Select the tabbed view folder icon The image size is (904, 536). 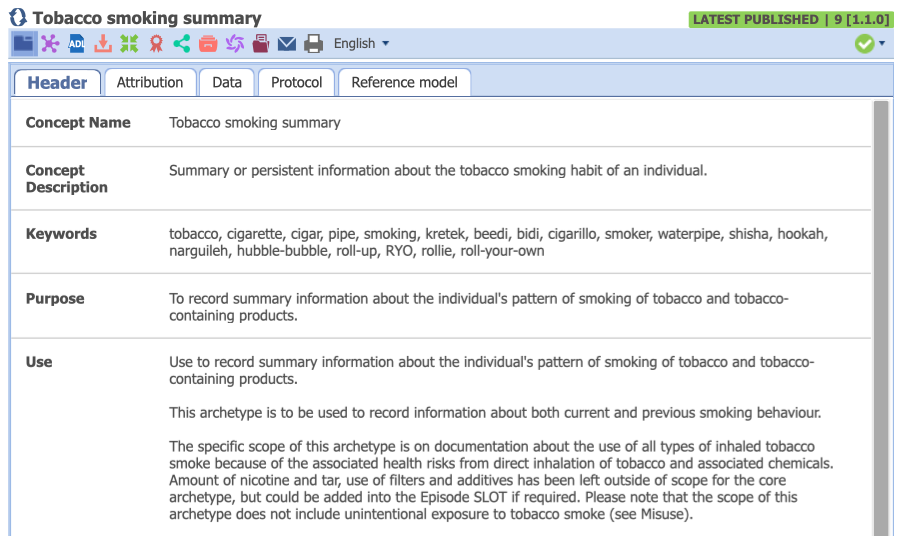(x=24, y=44)
